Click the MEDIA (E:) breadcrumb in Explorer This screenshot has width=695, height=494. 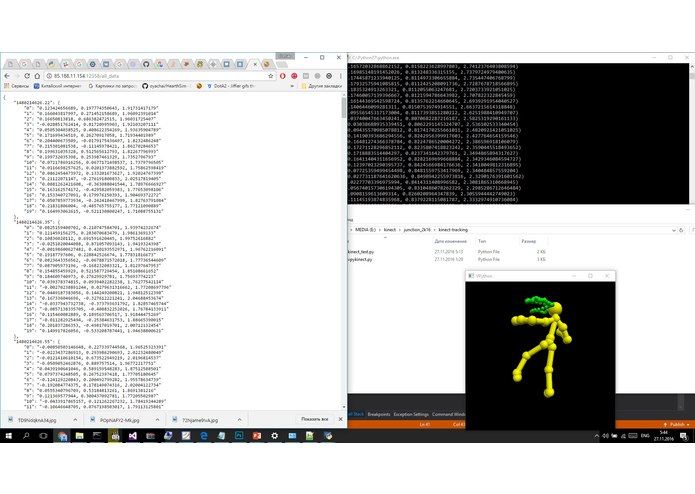pyautogui.click(x=365, y=230)
